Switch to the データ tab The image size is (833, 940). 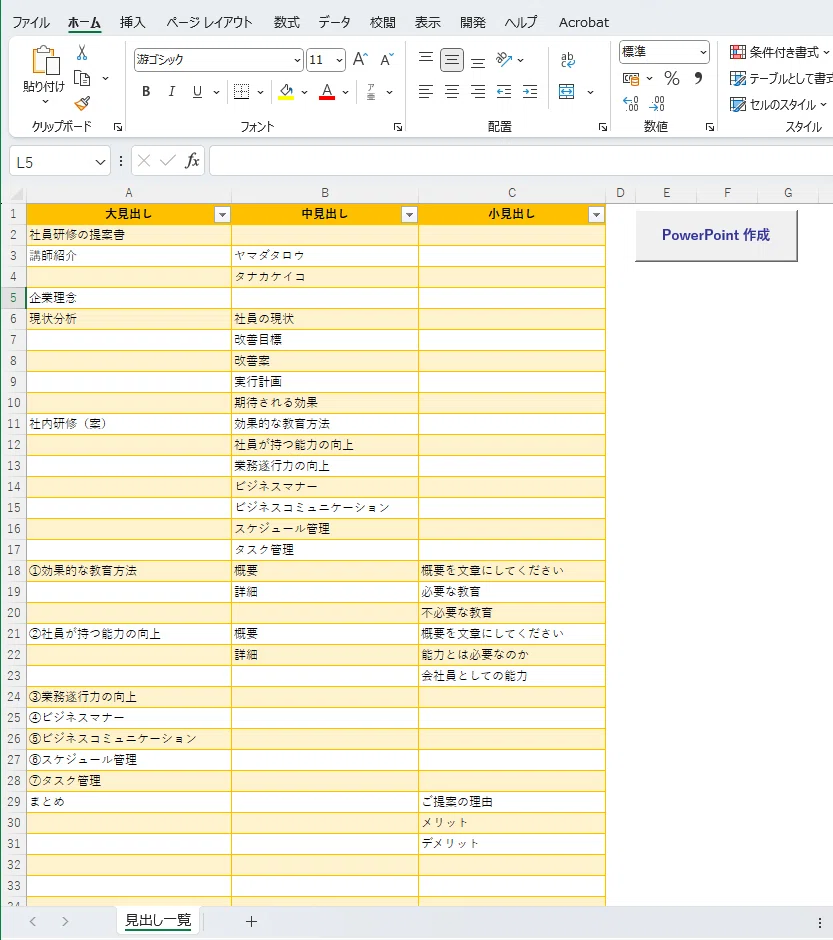(334, 23)
